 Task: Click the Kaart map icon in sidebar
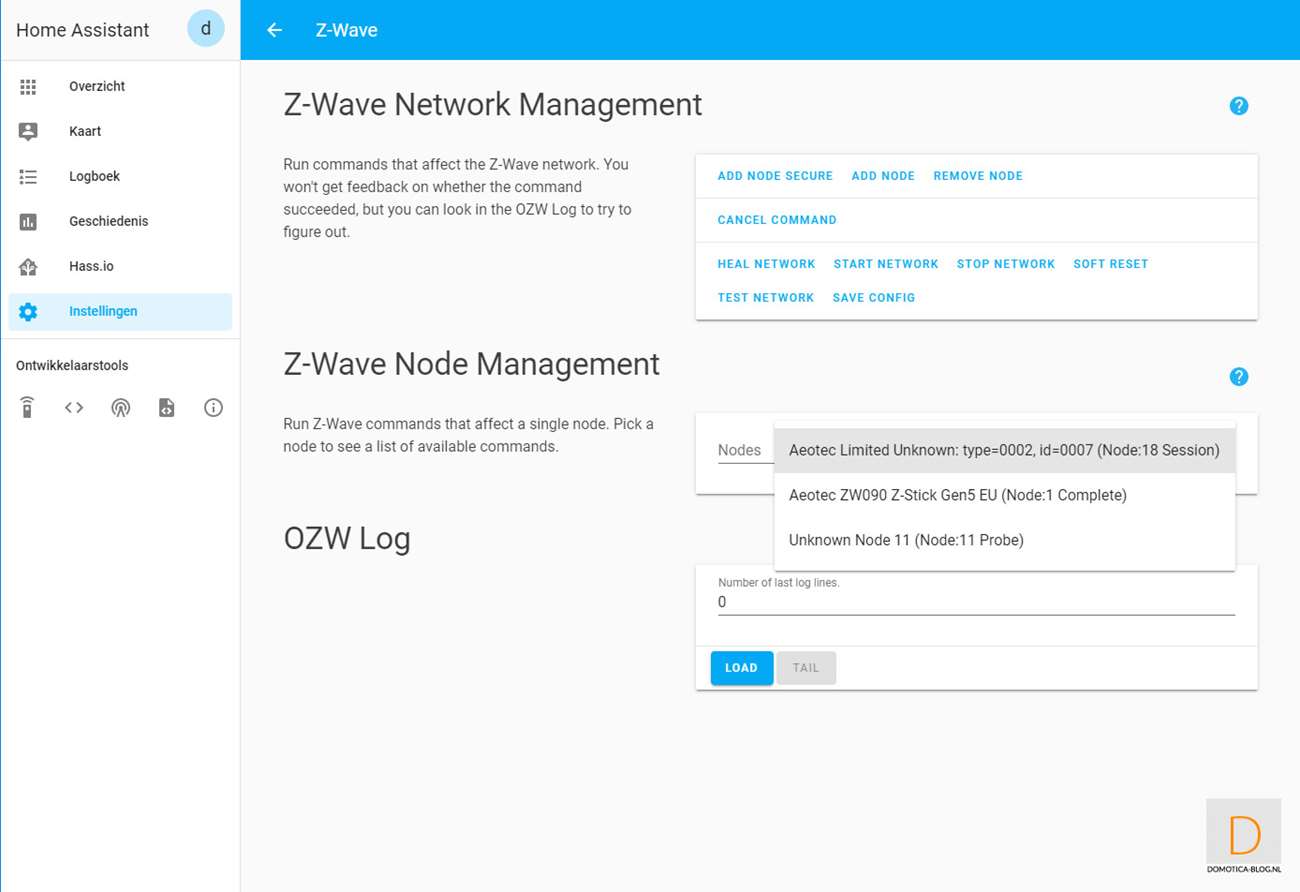28,132
